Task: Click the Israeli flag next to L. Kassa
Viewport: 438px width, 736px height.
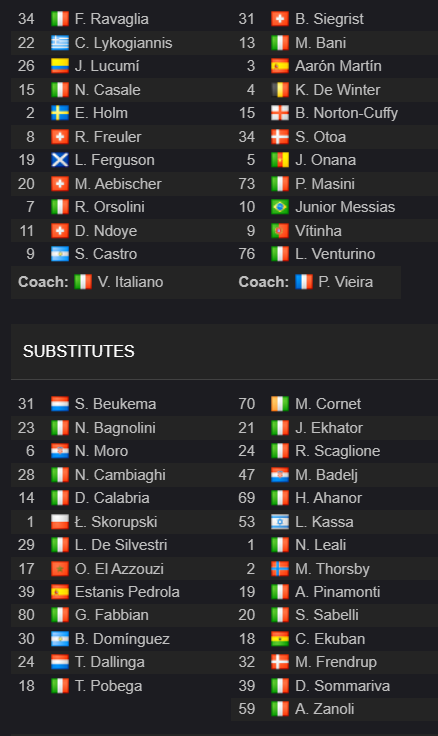Action: point(280,521)
